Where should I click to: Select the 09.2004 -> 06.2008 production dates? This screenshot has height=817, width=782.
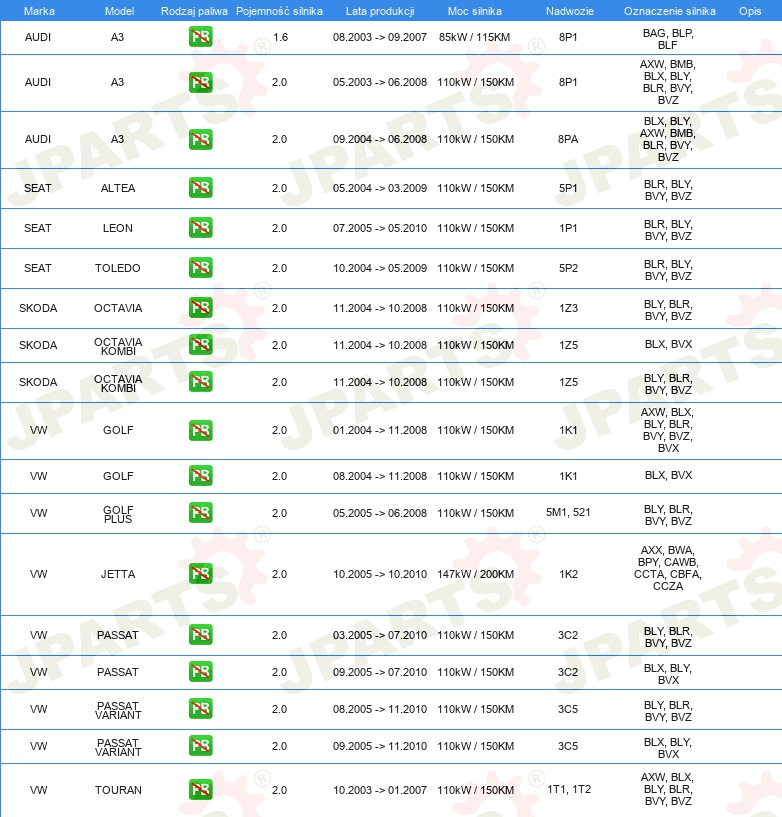380,139
